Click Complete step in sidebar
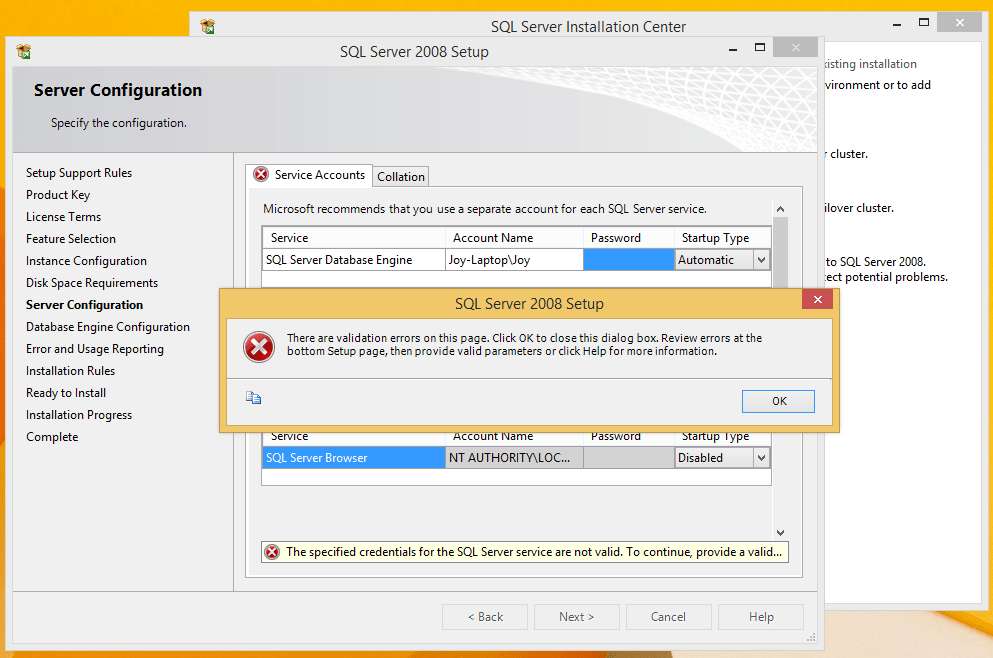Image resolution: width=993 pixels, height=658 pixels. pyautogui.click(x=52, y=437)
